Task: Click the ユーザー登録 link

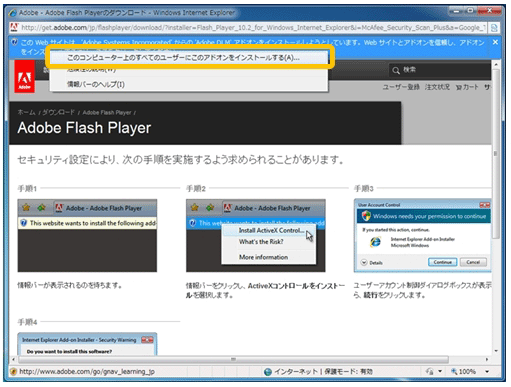Action: pyautogui.click(x=401, y=87)
